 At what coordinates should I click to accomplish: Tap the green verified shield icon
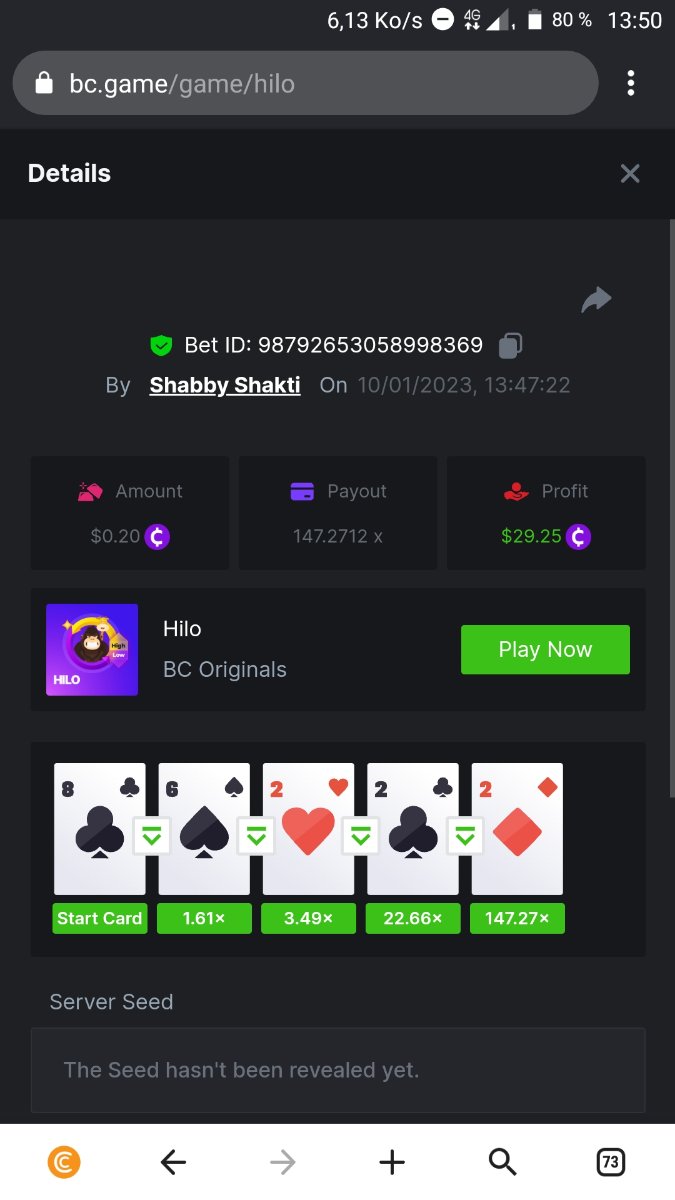pos(161,346)
